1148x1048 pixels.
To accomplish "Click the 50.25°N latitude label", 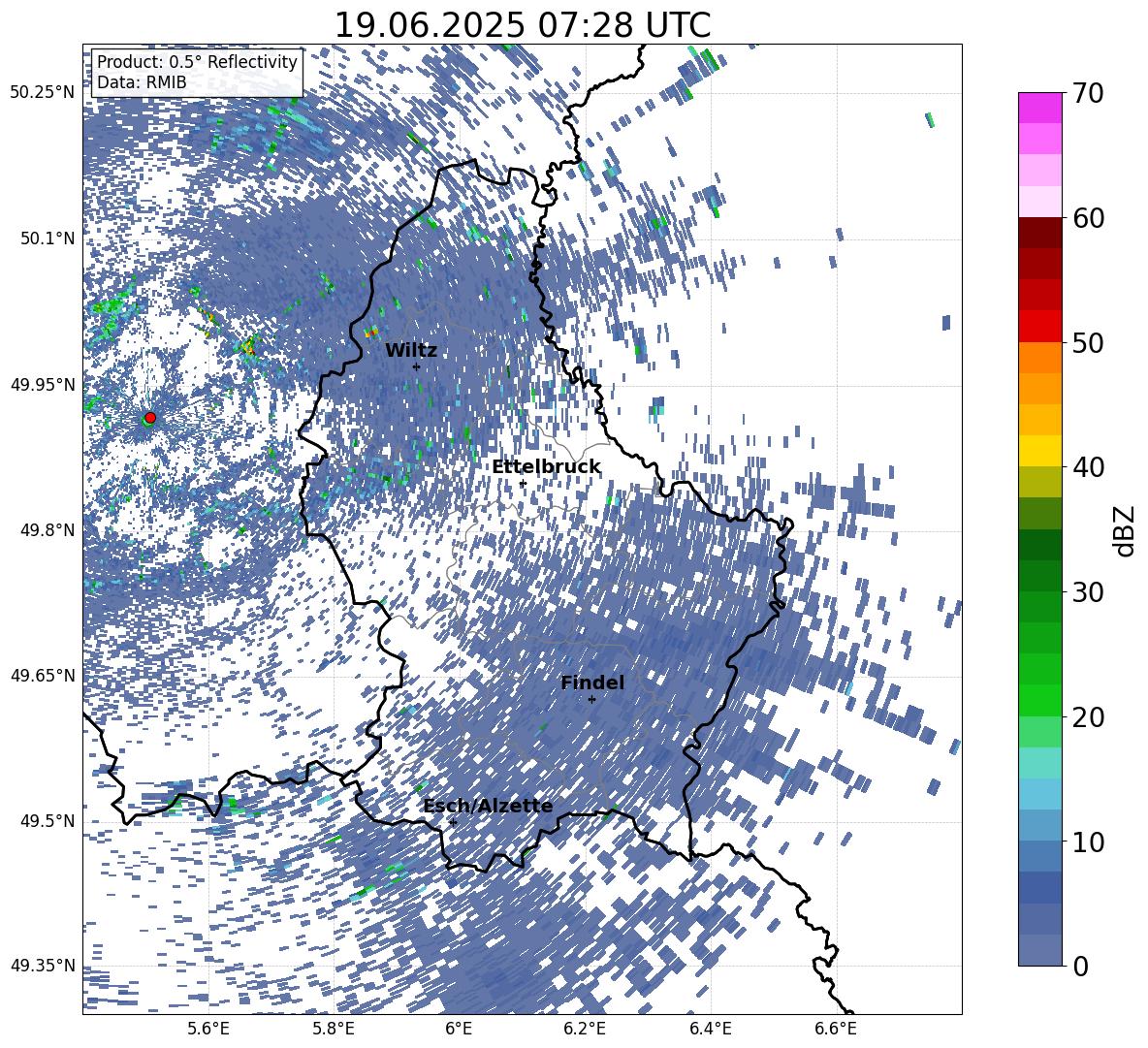I will 43,93.
